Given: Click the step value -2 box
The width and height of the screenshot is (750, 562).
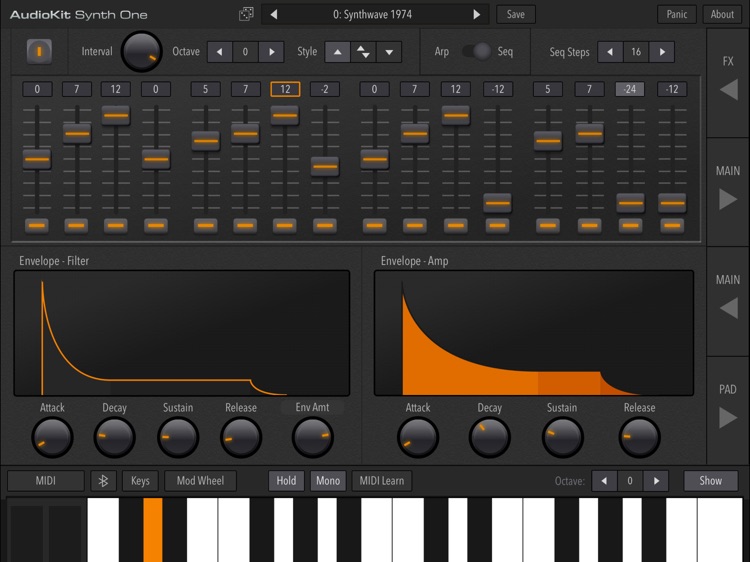Looking at the screenshot, I should pos(325,89).
